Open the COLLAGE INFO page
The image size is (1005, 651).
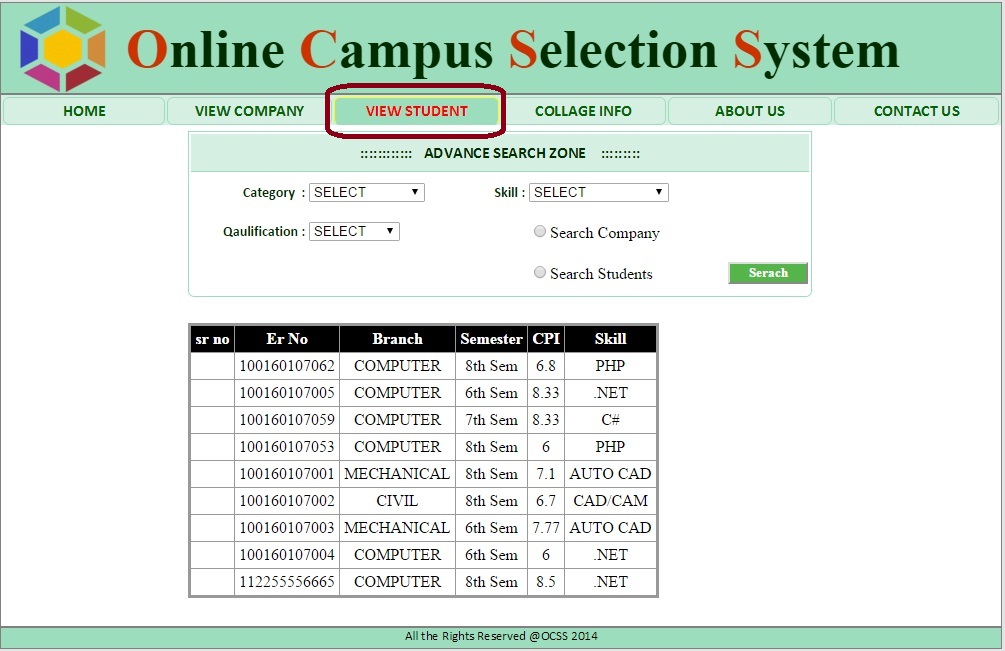tap(583, 111)
